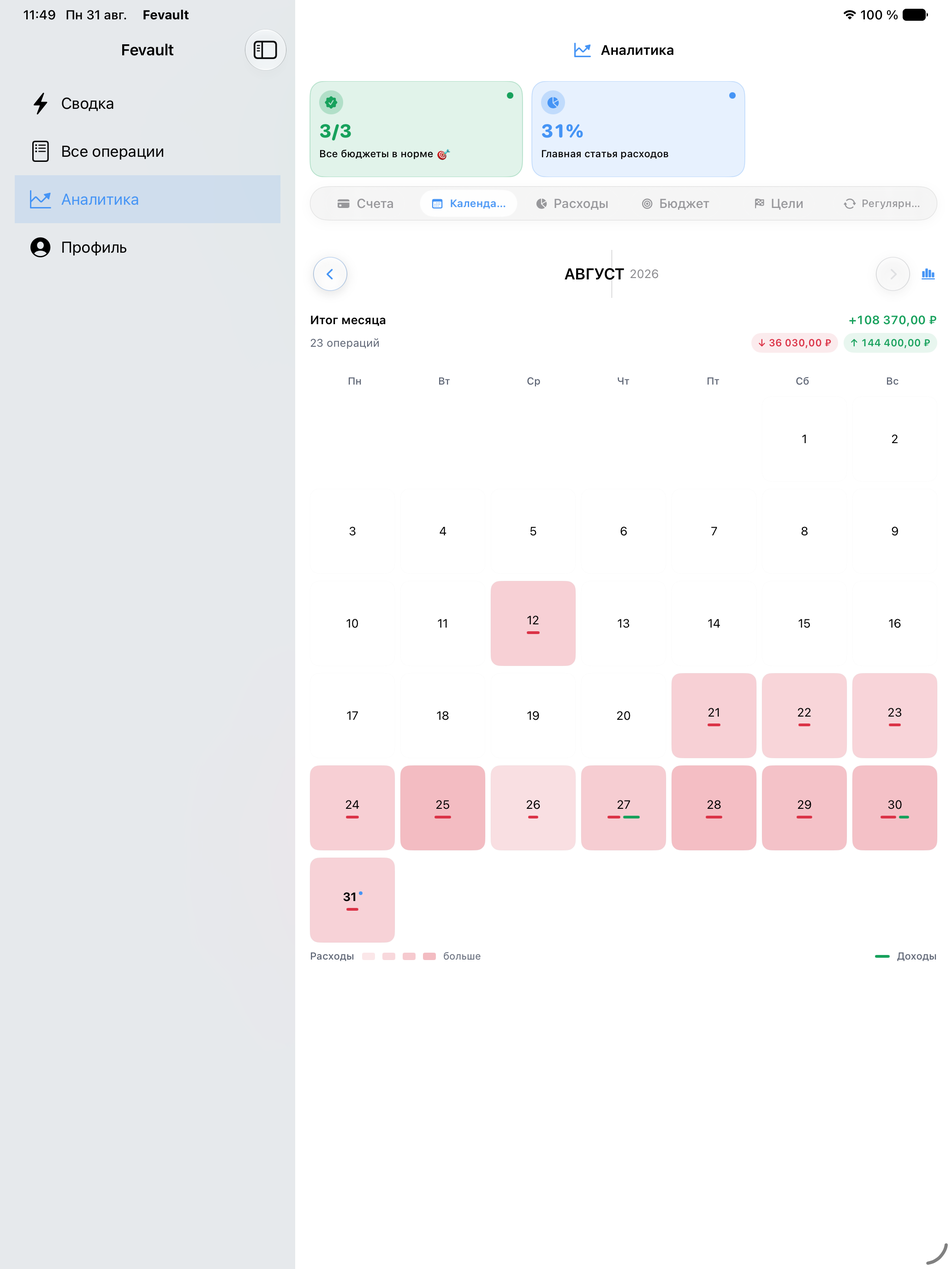Click the person icon next to Профиль
The width and height of the screenshot is (952, 1269).
point(40,248)
